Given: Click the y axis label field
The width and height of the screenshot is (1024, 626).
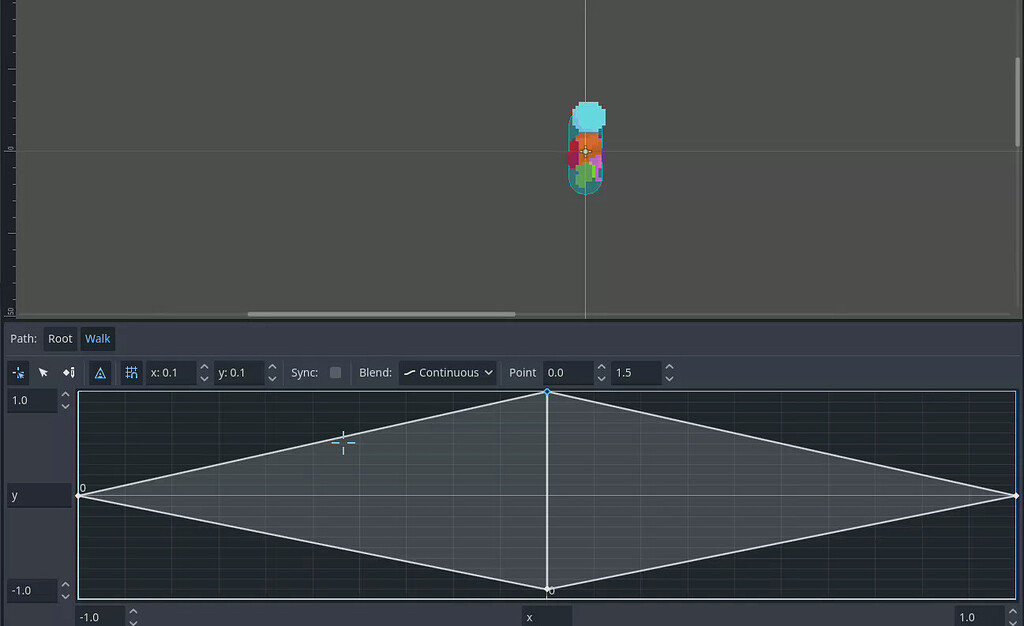Looking at the screenshot, I should pos(38,495).
